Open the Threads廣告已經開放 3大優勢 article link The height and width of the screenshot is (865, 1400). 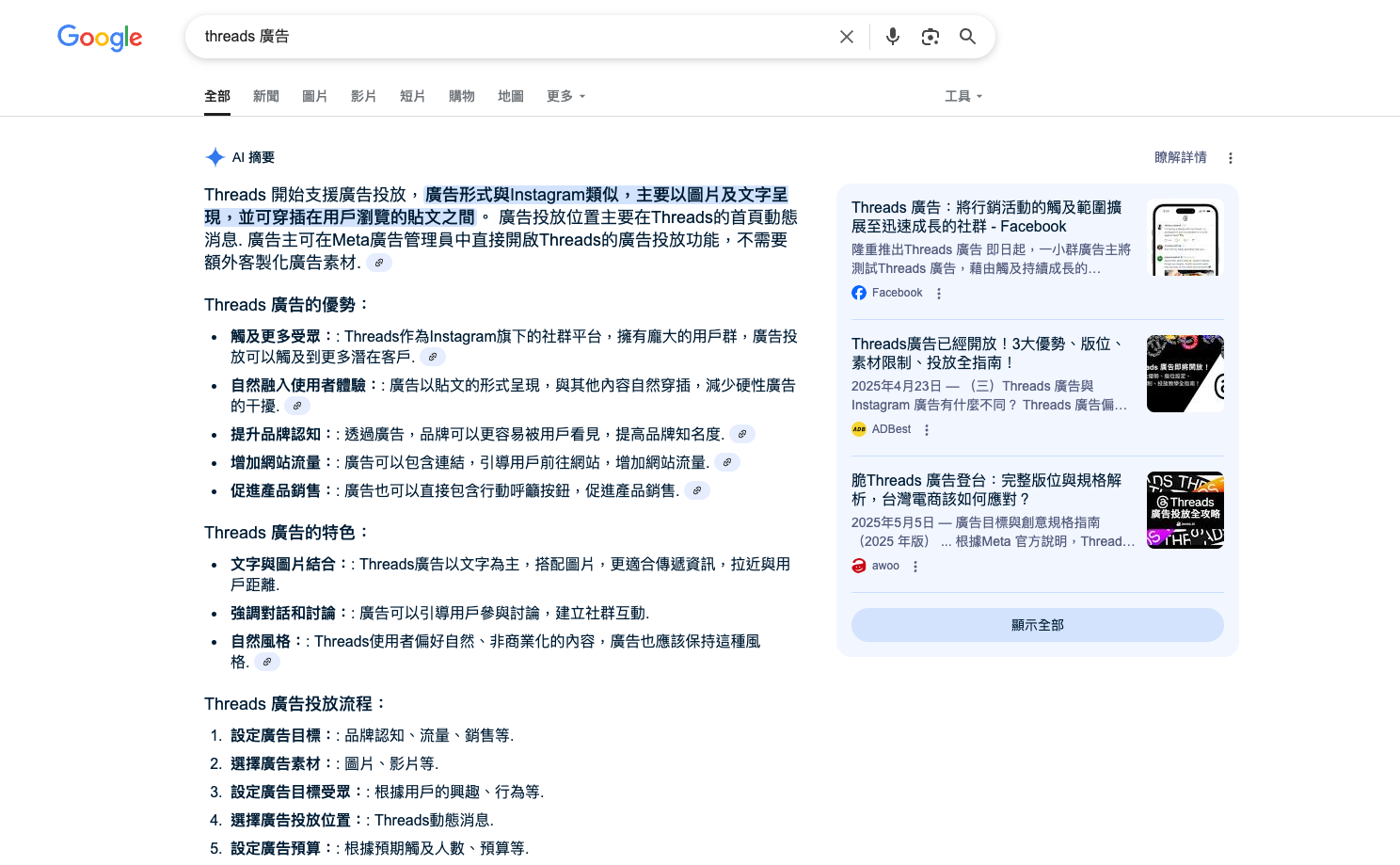click(988, 353)
